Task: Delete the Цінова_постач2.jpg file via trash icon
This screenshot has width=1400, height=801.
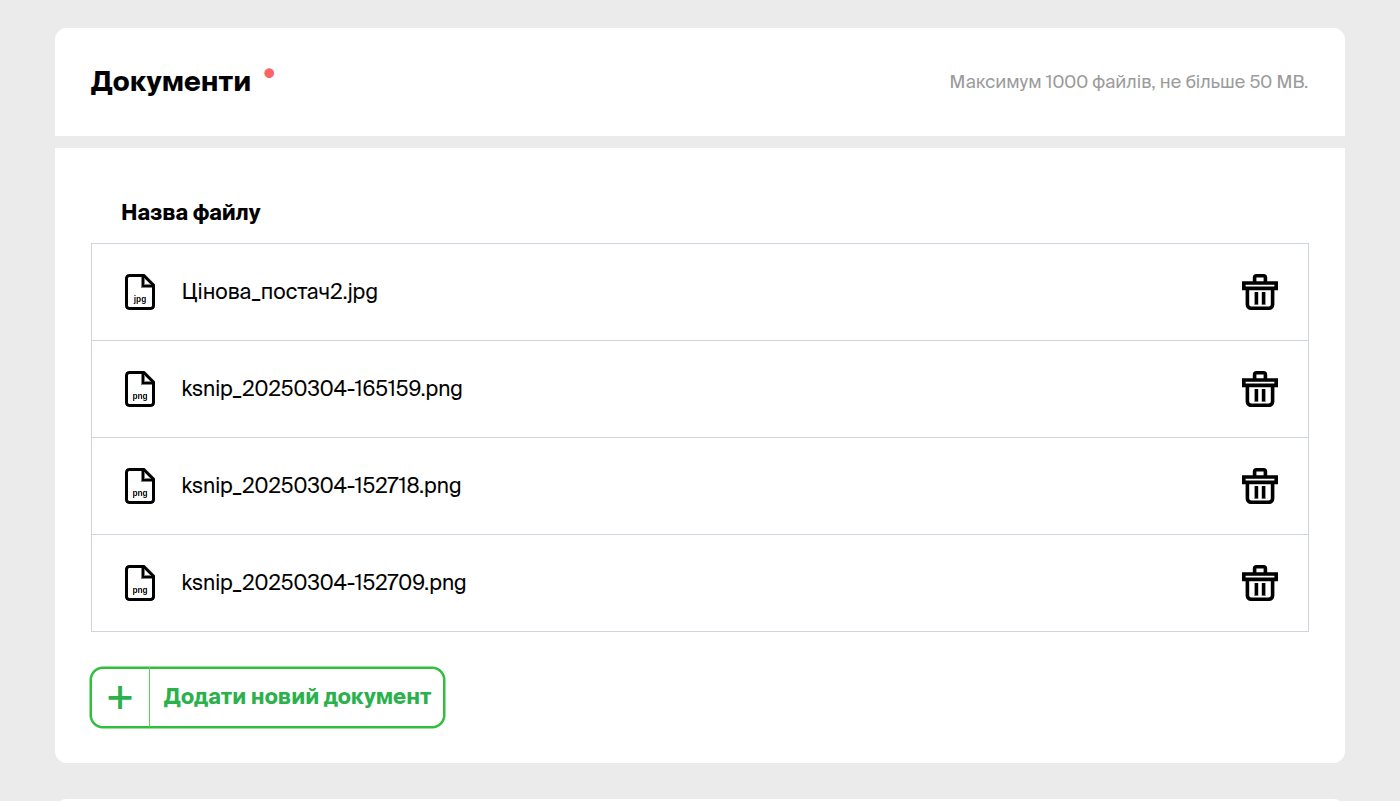Action: coord(1259,292)
